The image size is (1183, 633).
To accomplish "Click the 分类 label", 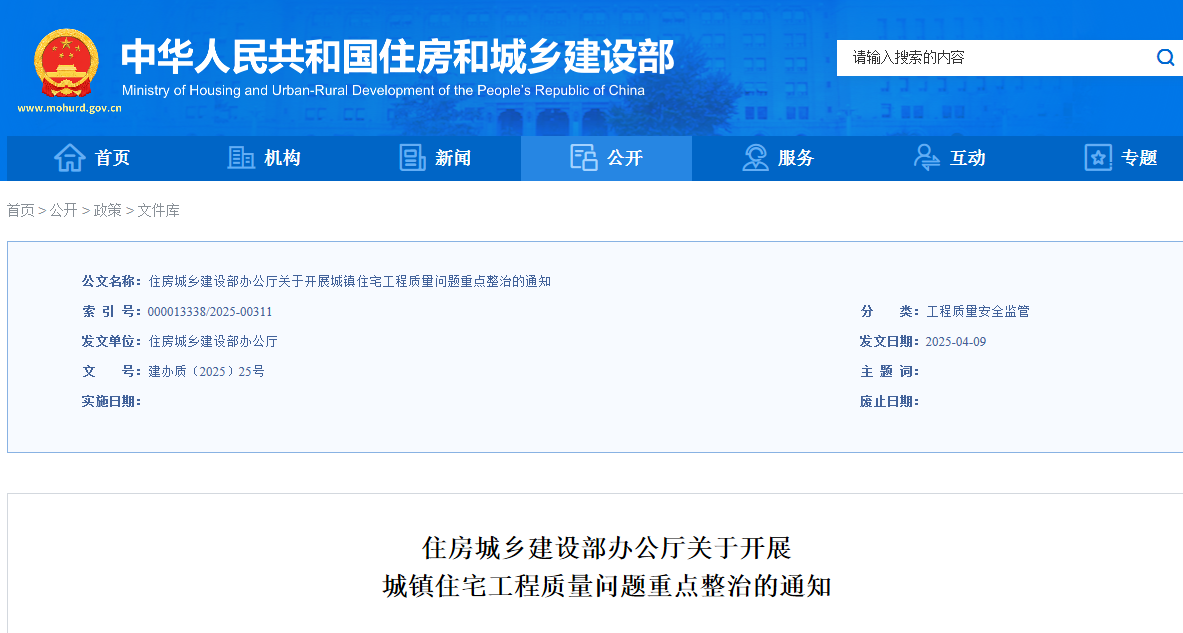I will coord(890,312).
